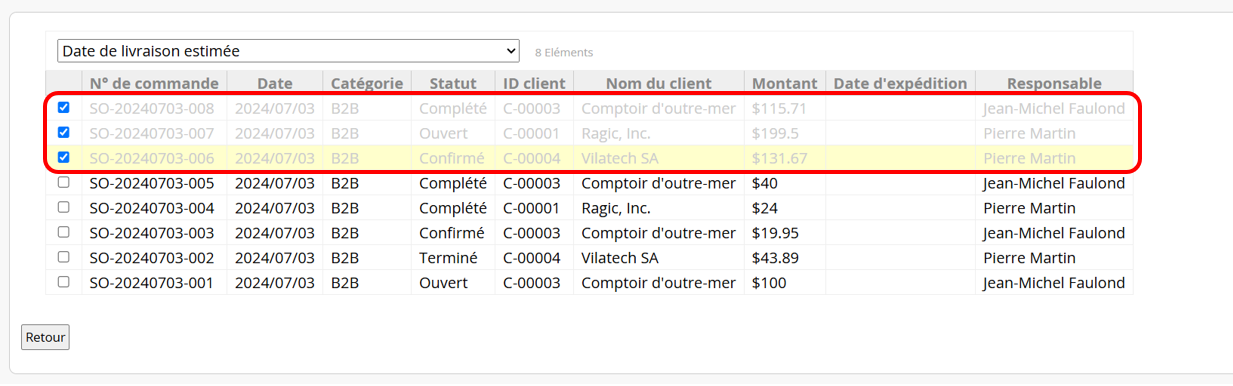Click the '8 Eléments' count label

pos(564,52)
